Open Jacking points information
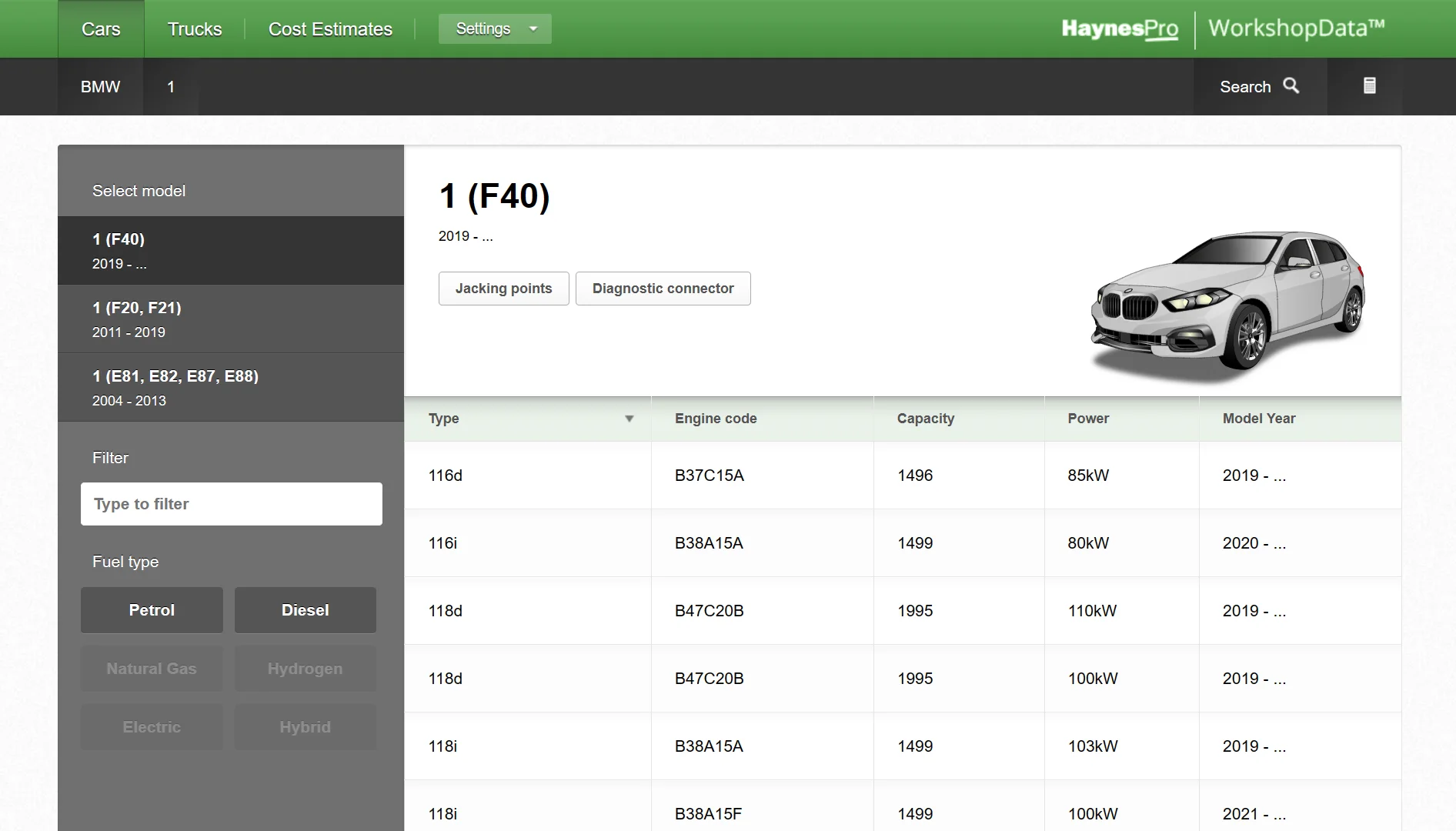The height and width of the screenshot is (831, 1456). [x=504, y=289]
